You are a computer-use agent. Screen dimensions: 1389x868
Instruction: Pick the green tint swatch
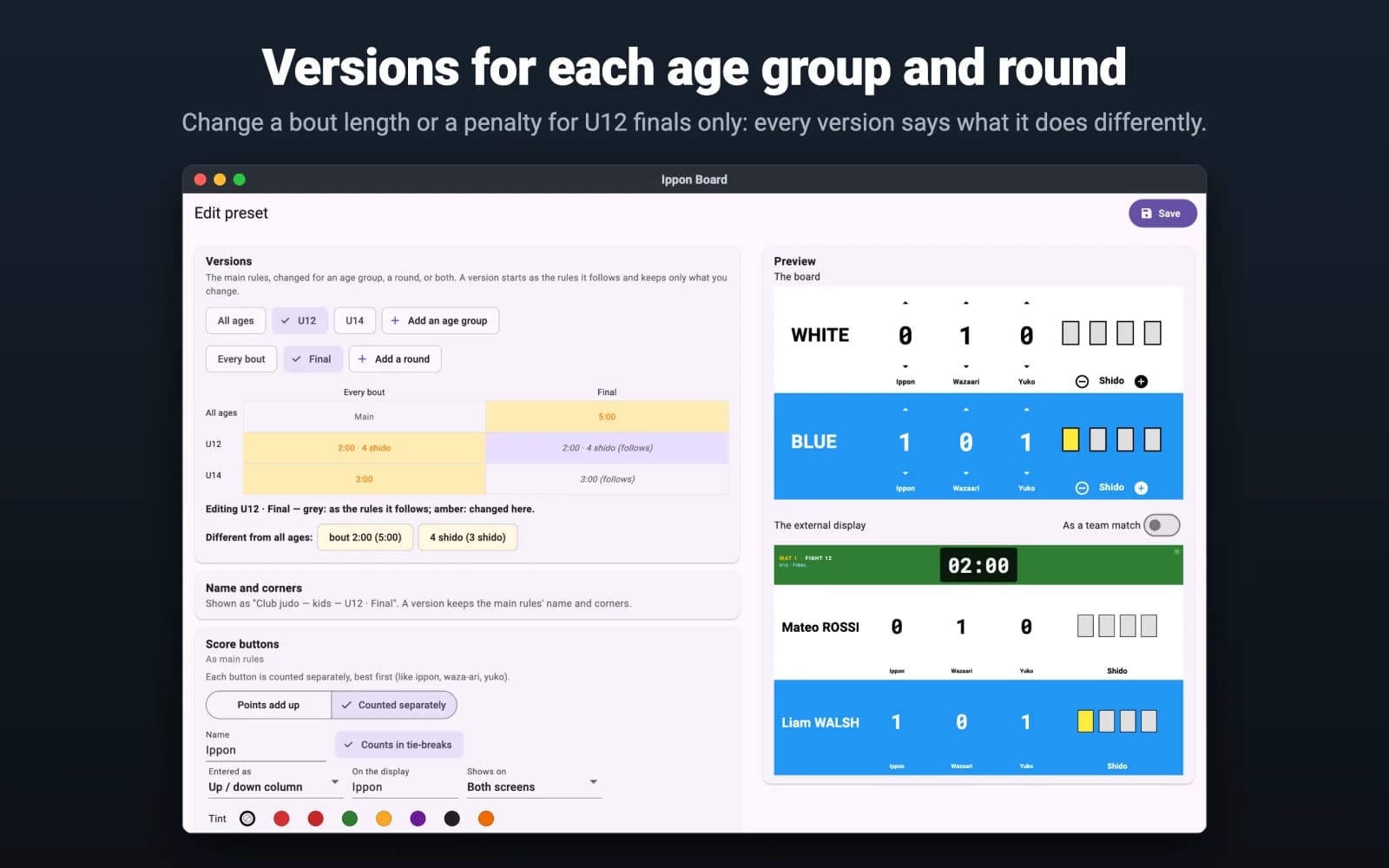click(350, 819)
